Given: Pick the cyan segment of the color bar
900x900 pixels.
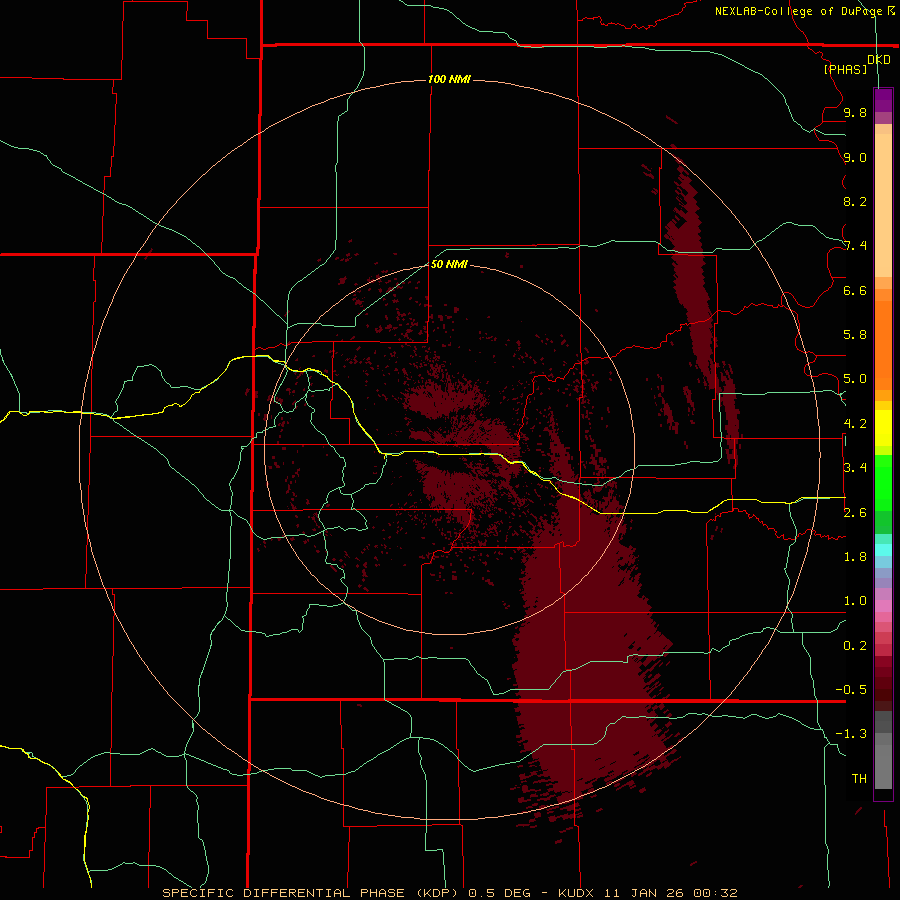Looking at the screenshot, I should tap(883, 550).
